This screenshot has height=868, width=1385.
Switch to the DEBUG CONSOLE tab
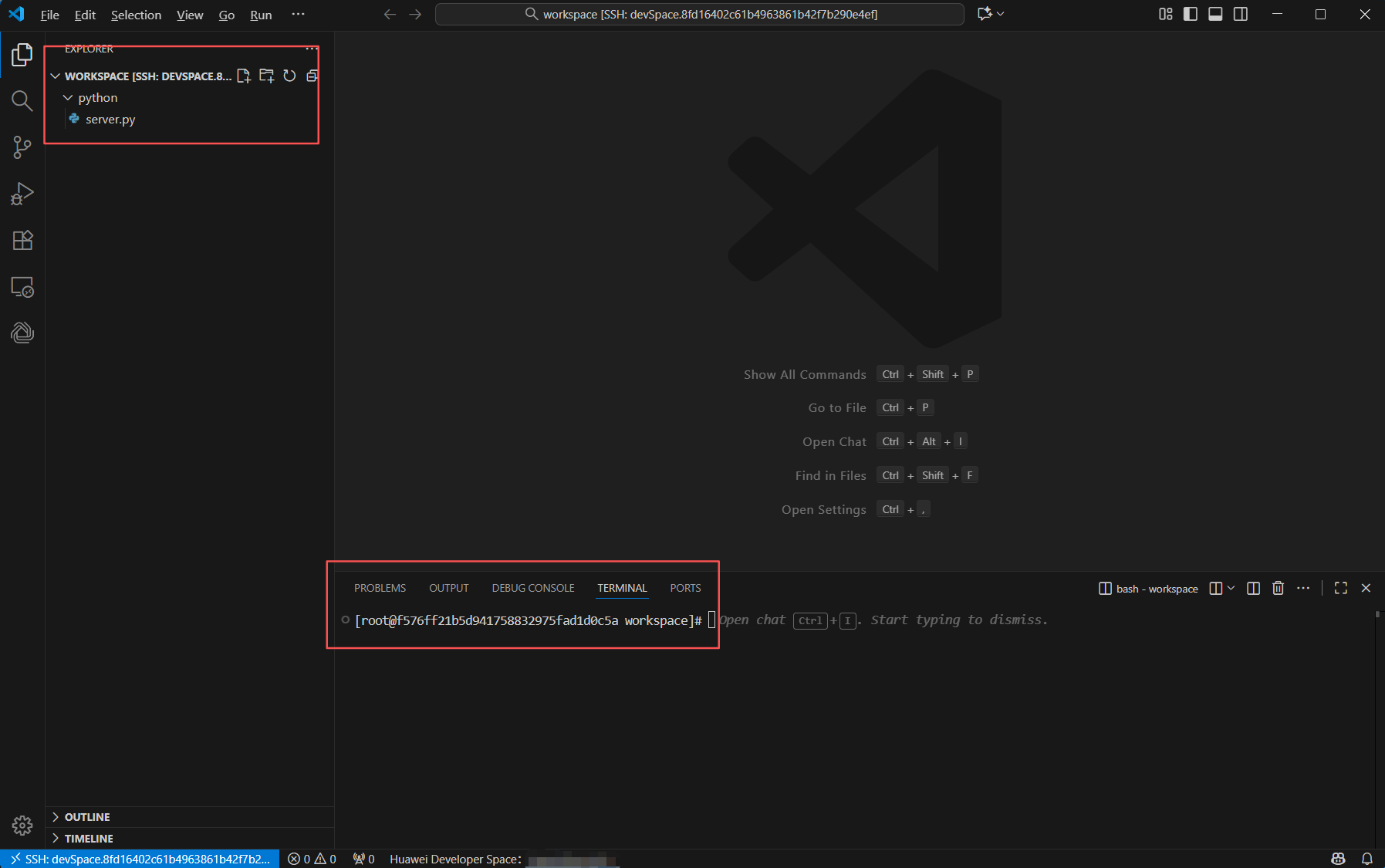[x=533, y=588]
